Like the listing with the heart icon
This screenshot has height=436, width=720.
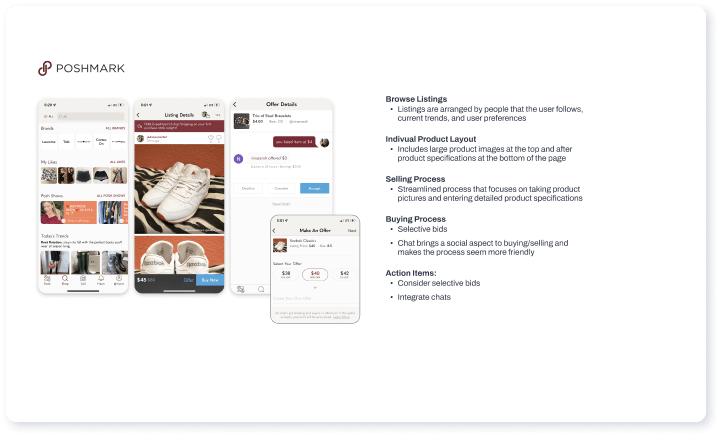(211, 138)
